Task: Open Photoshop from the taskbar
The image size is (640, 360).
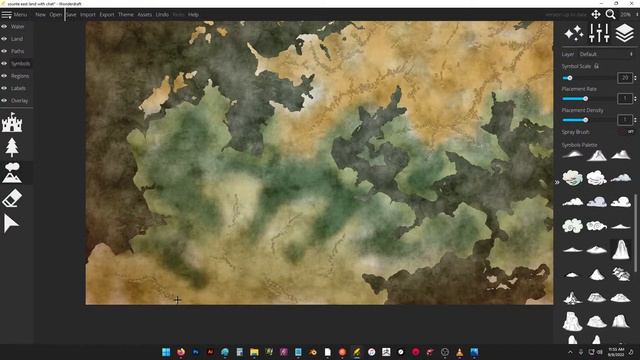Action: coord(196,352)
